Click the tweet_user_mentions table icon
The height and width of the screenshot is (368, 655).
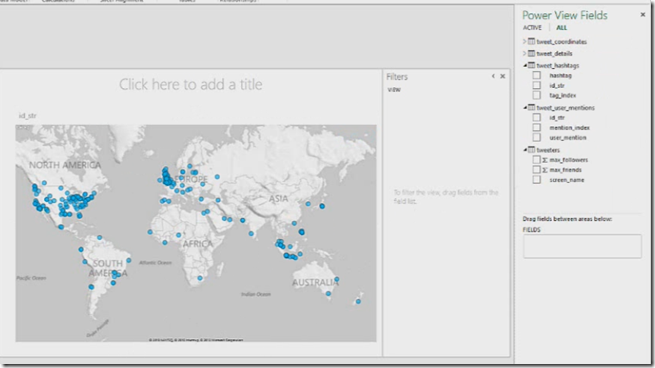click(x=531, y=107)
